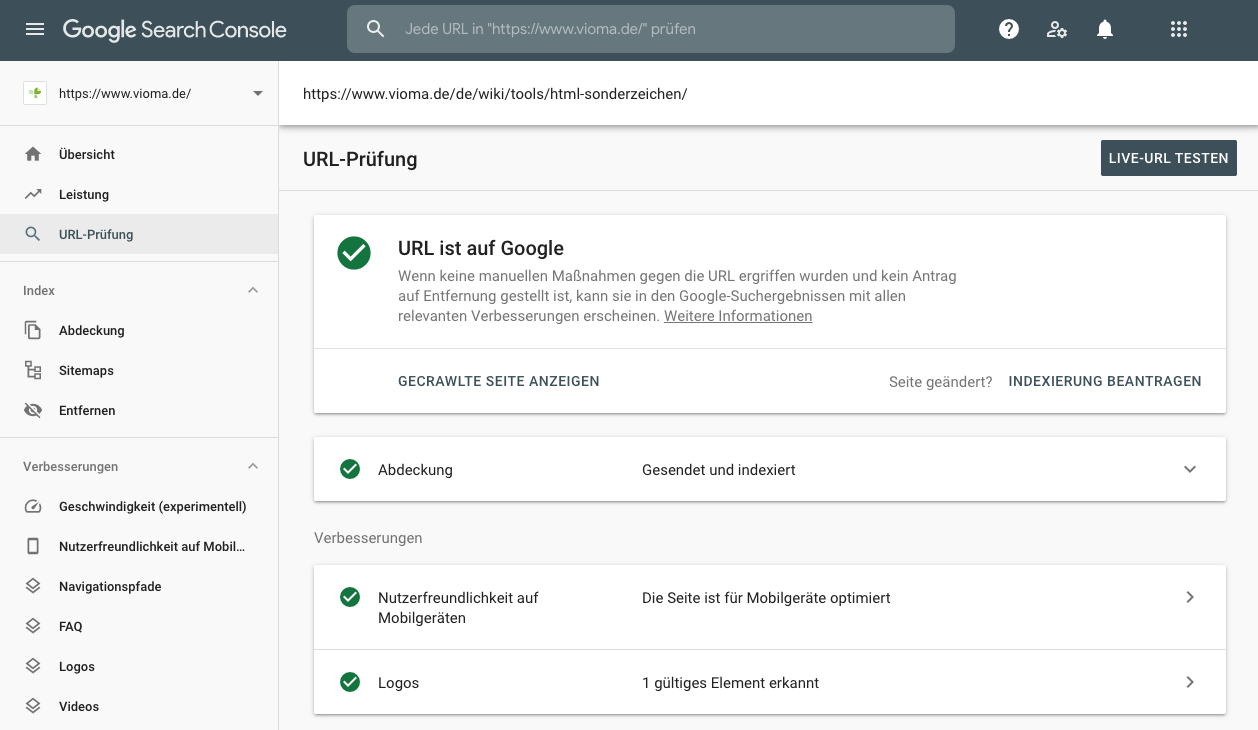Click LIVE-URL TESTEN button
1258x730 pixels.
point(1168,158)
